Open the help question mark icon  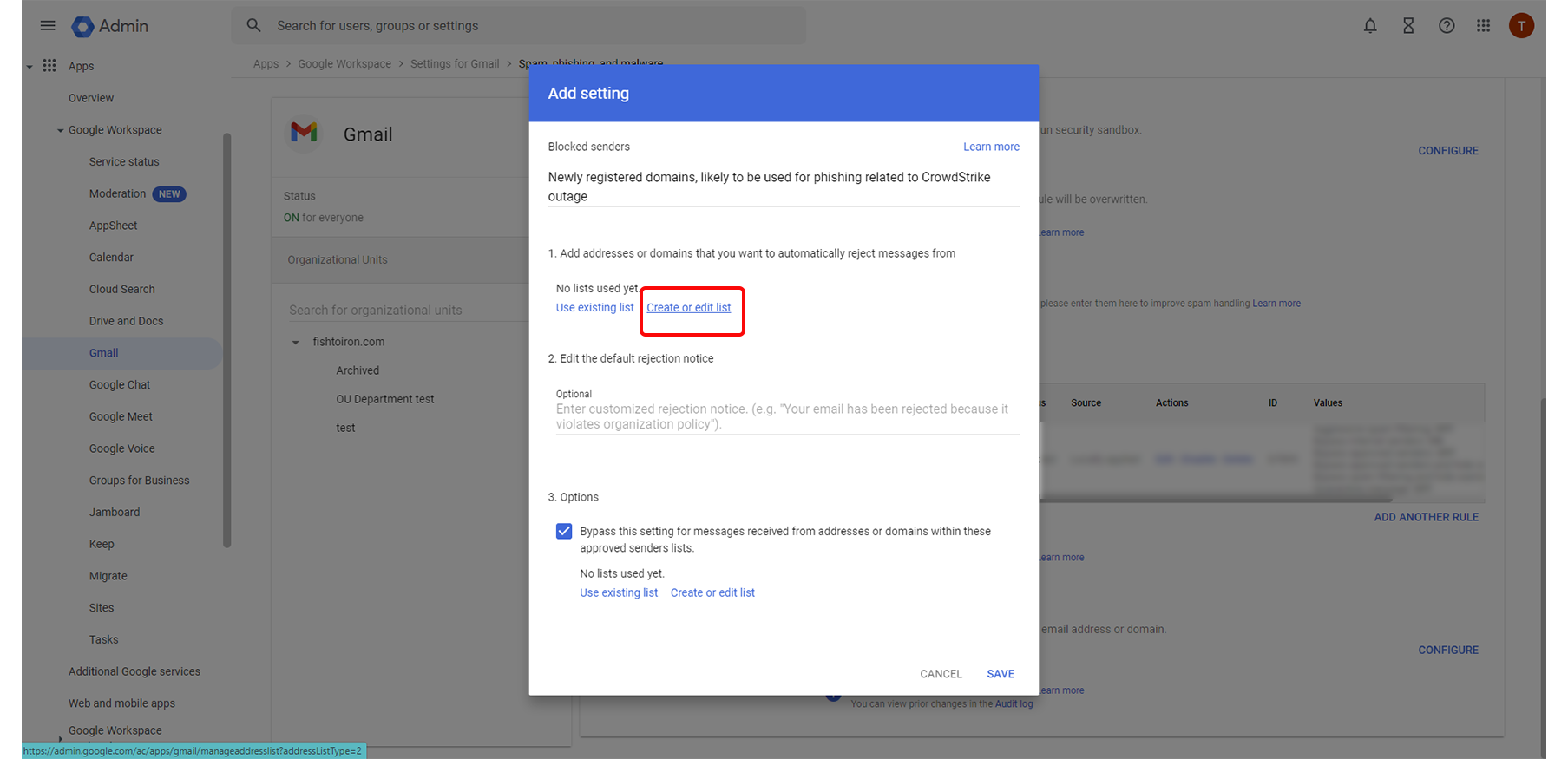point(1447,26)
